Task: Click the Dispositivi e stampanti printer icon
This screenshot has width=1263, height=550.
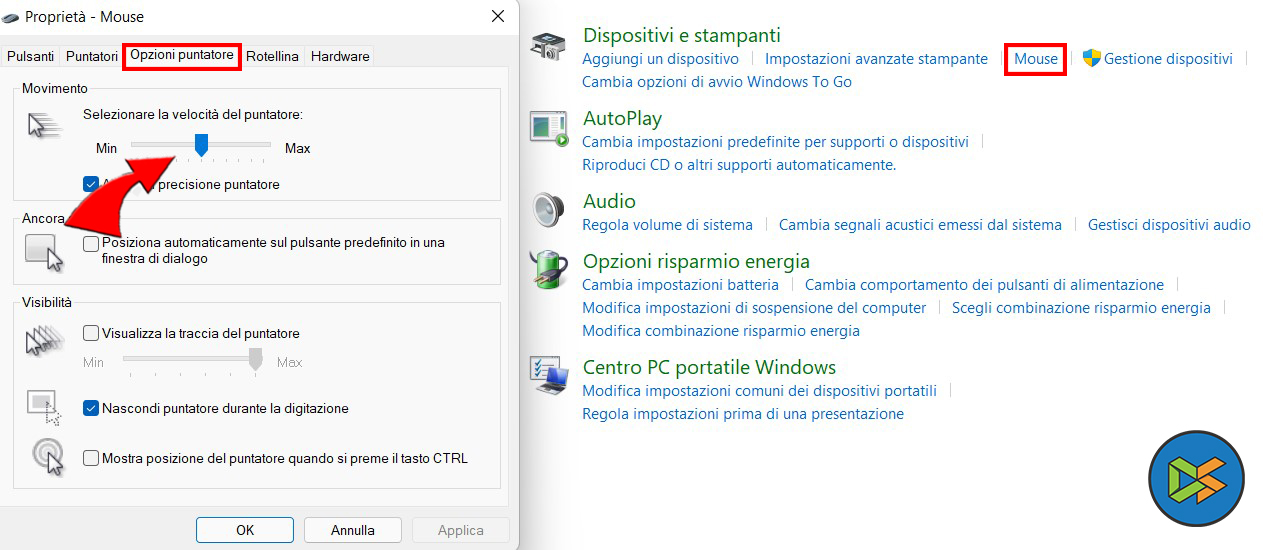Action: tap(548, 47)
